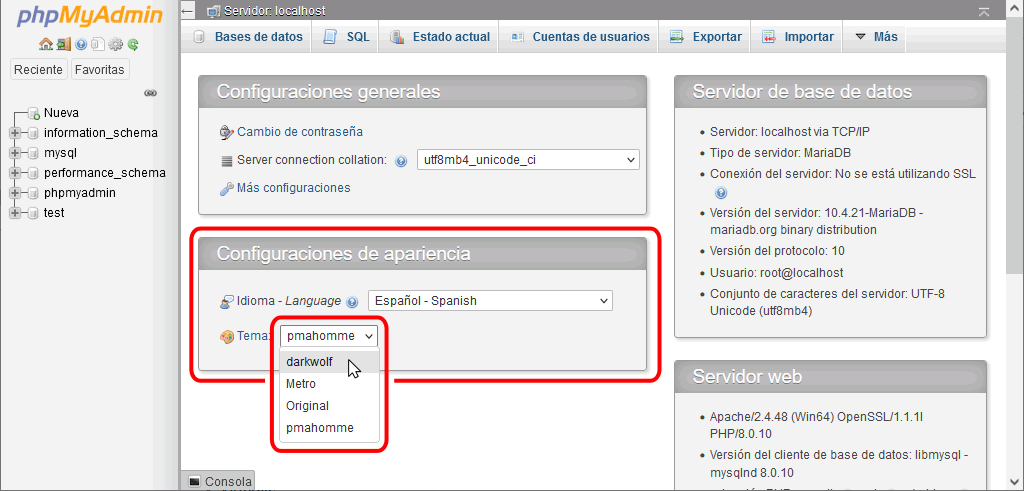Open the Exportar tab
The height and width of the screenshot is (491, 1024).
[x=707, y=37]
